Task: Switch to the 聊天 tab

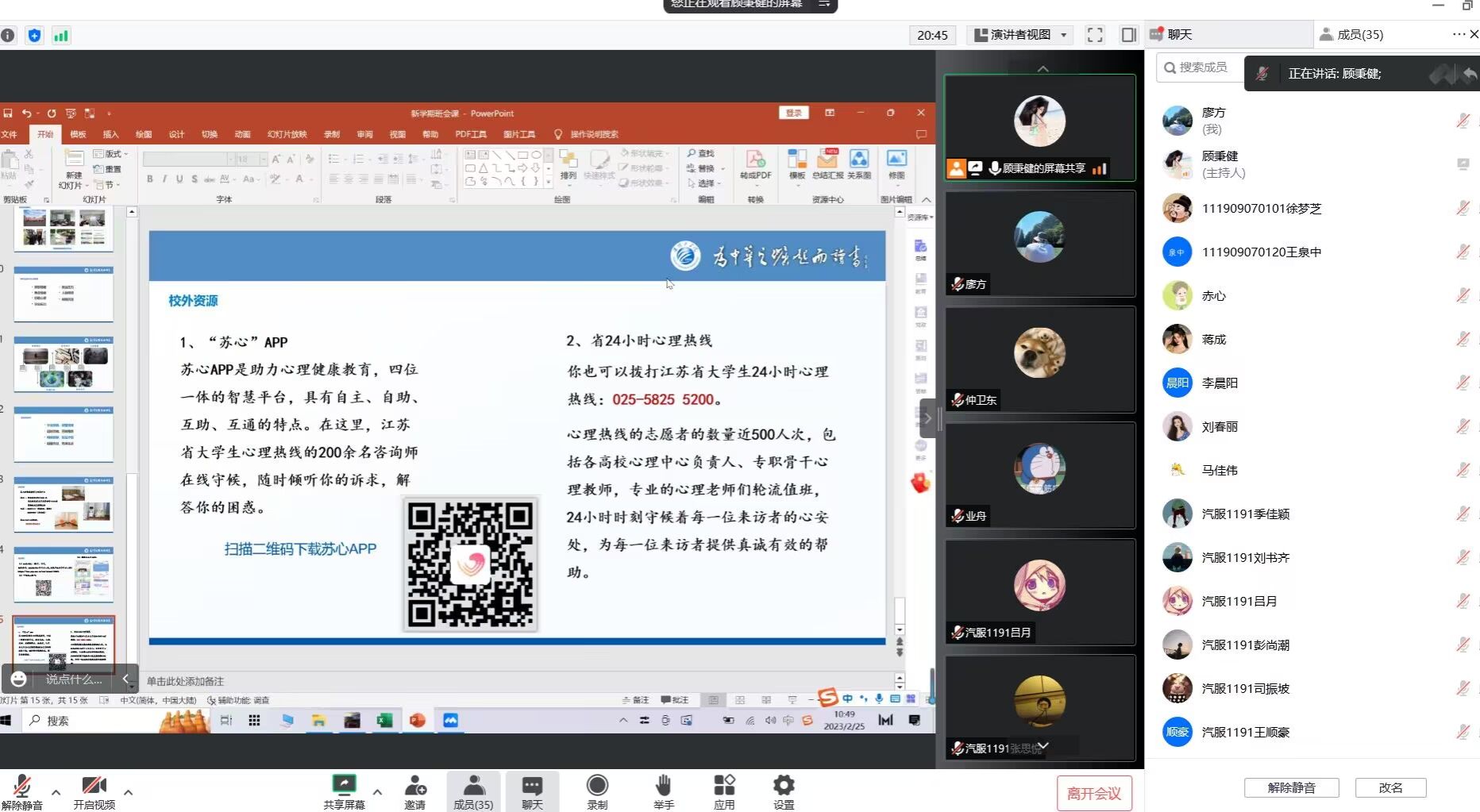Action: point(1179,34)
